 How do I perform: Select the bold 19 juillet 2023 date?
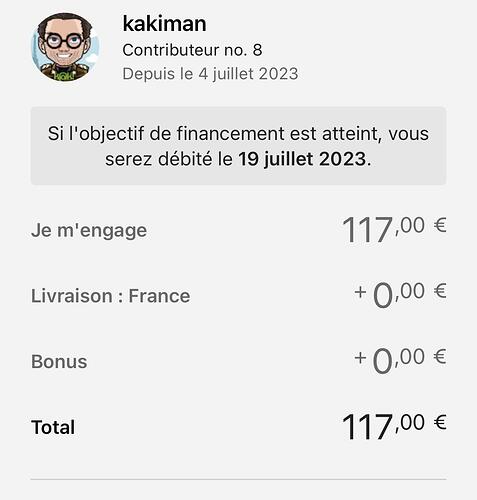[x=302, y=159]
